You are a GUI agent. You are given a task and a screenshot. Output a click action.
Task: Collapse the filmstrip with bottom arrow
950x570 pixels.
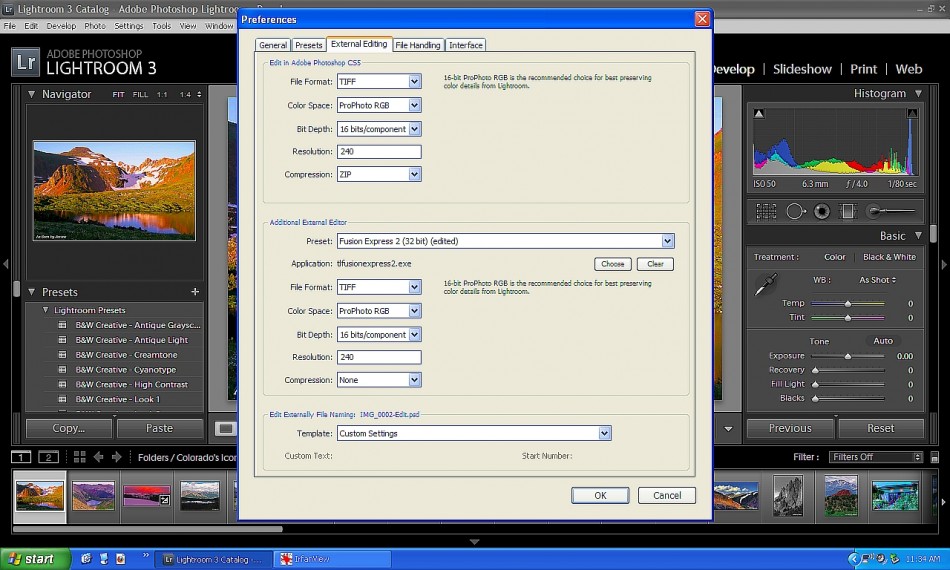(x=474, y=542)
